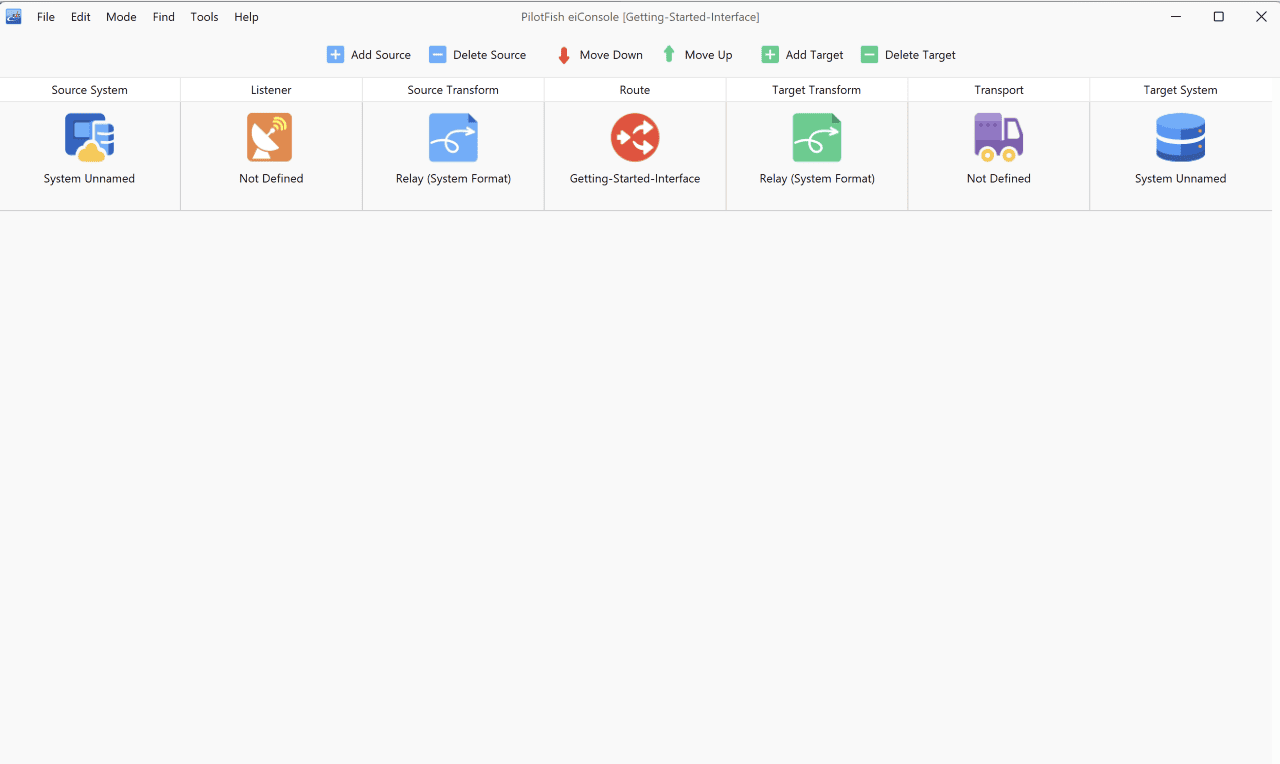Open the Target Transform green icon
This screenshot has width=1280, height=764.
[817, 137]
